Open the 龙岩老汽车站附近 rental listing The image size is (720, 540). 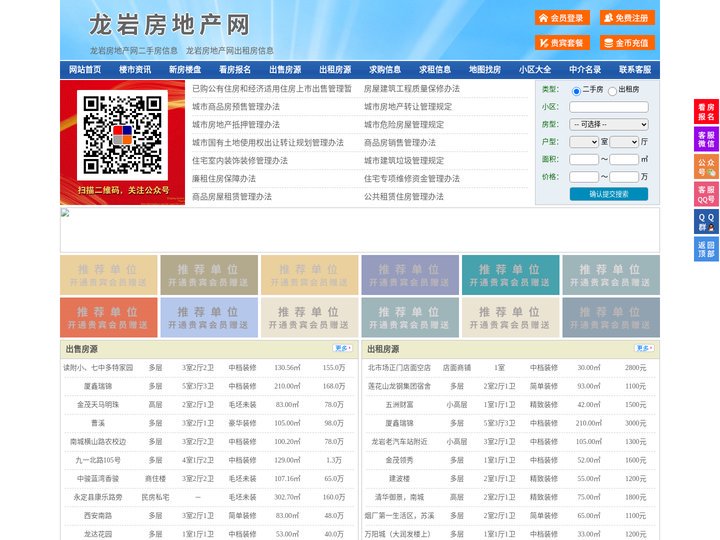click(399, 442)
